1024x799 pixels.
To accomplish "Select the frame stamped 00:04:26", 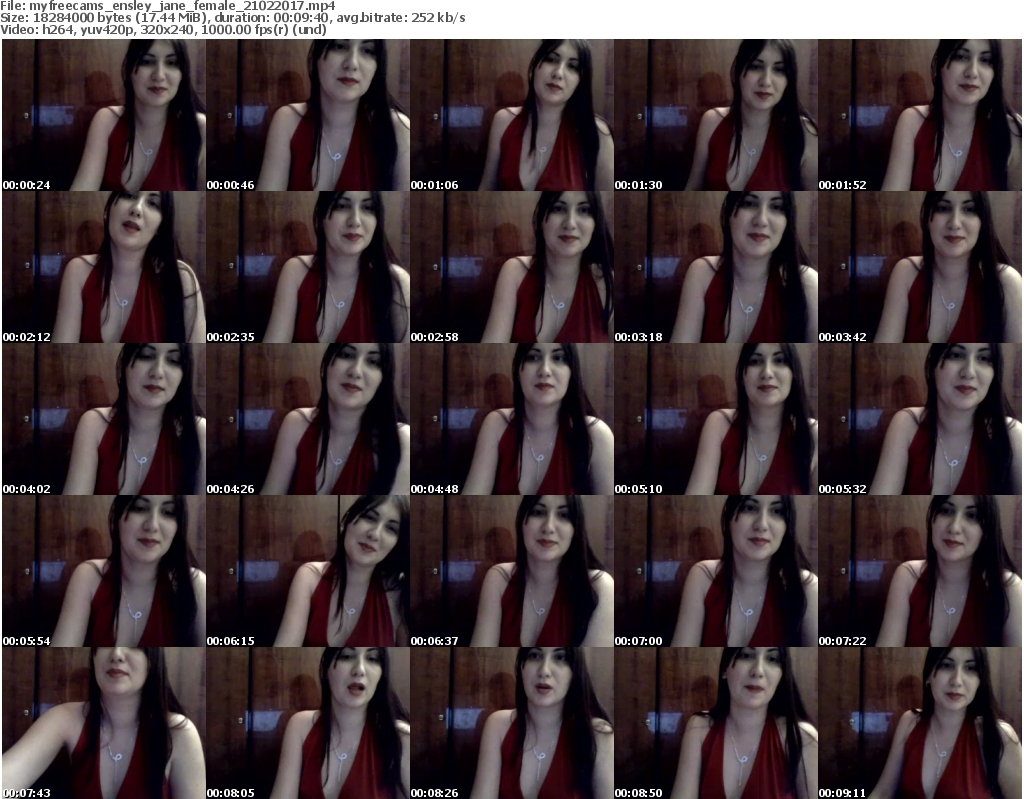I will [x=308, y=419].
